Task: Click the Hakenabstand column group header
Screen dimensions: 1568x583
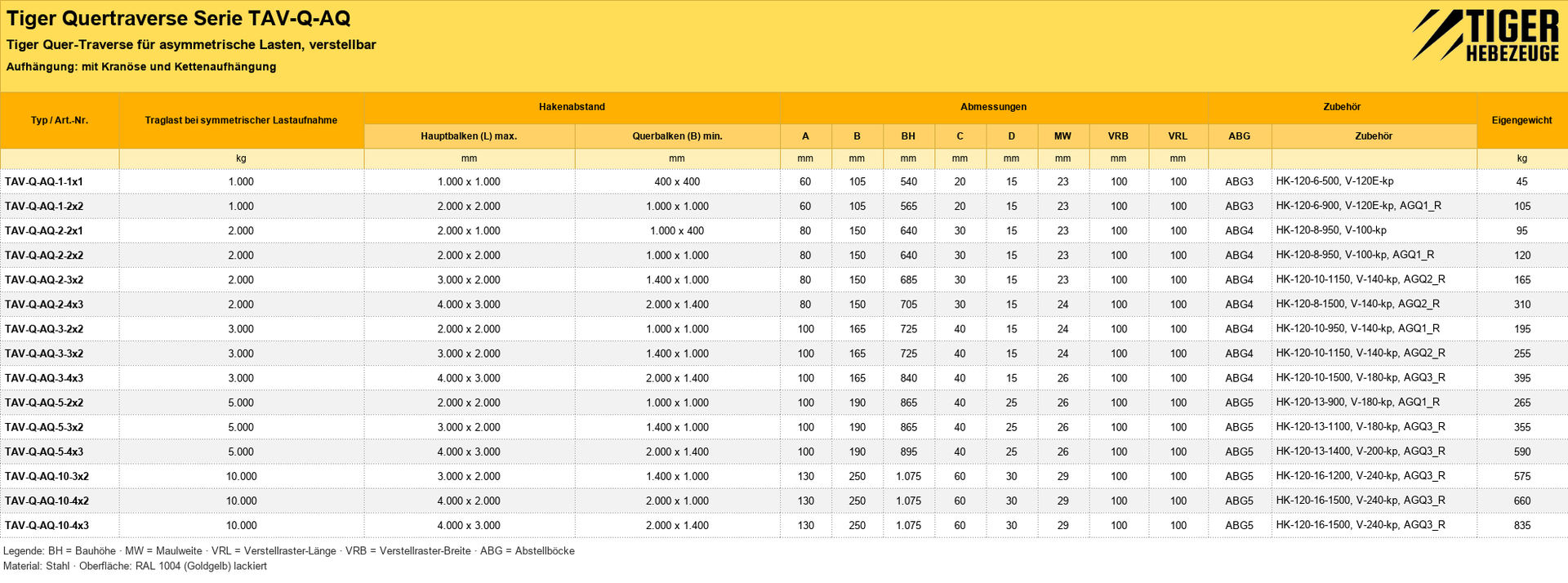Action: [572, 107]
